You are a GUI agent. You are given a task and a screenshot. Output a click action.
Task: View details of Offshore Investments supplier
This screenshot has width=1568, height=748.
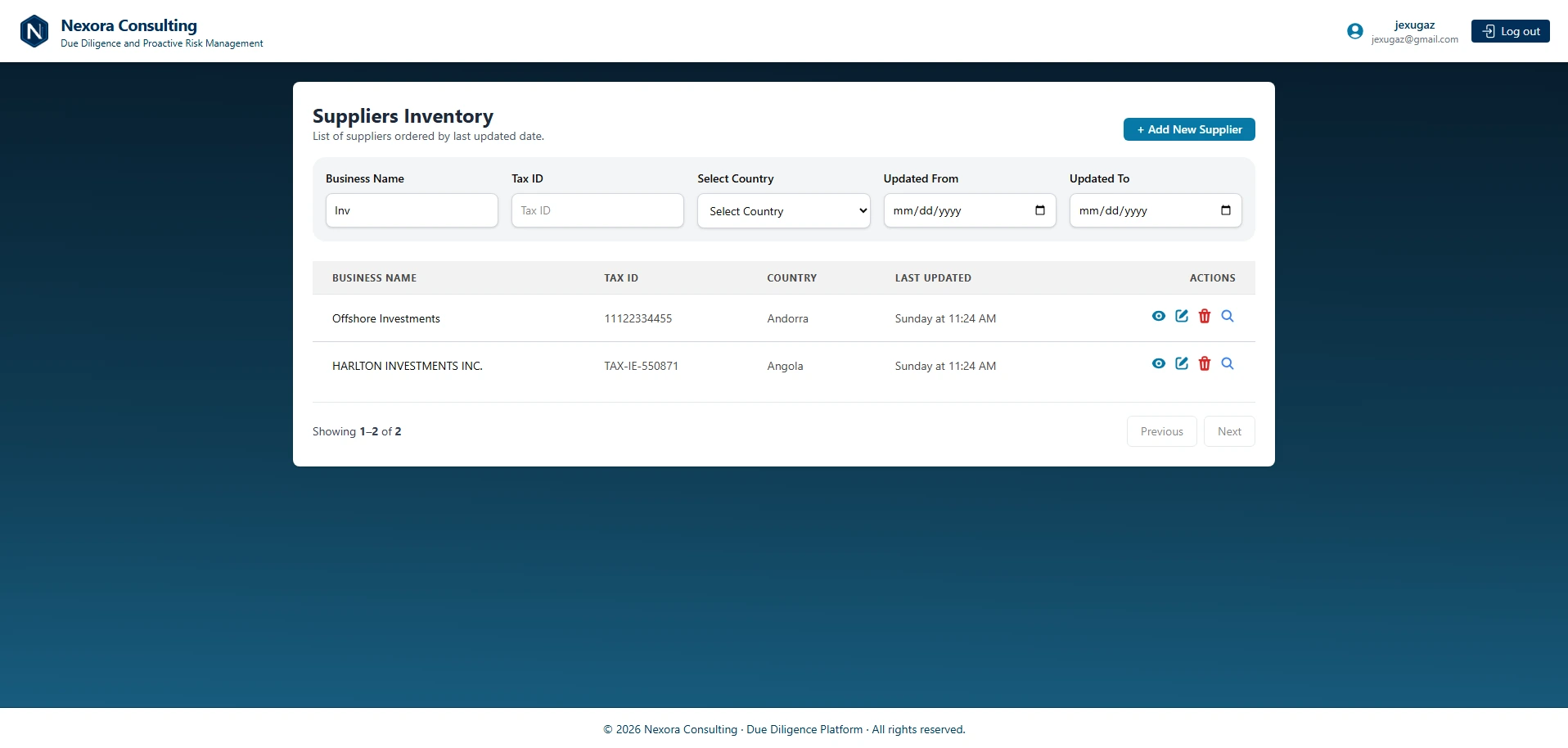1158,316
